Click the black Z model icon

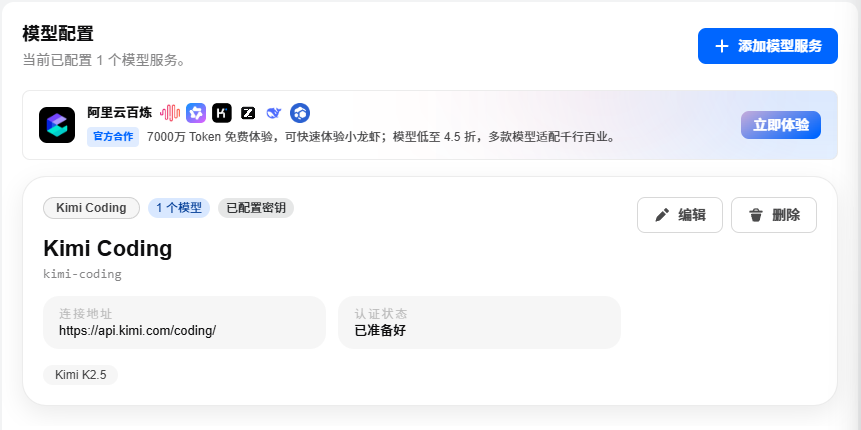pyautogui.click(x=248, y=113)
